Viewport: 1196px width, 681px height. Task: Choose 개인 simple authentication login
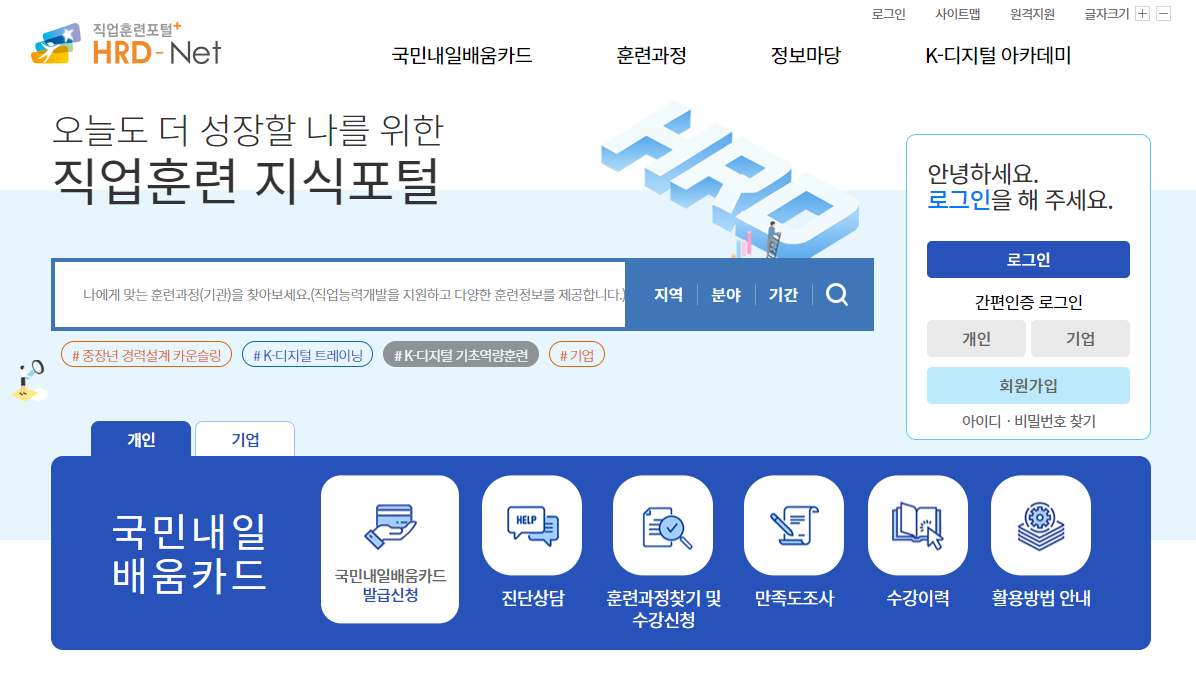click(x=976, y=339)
